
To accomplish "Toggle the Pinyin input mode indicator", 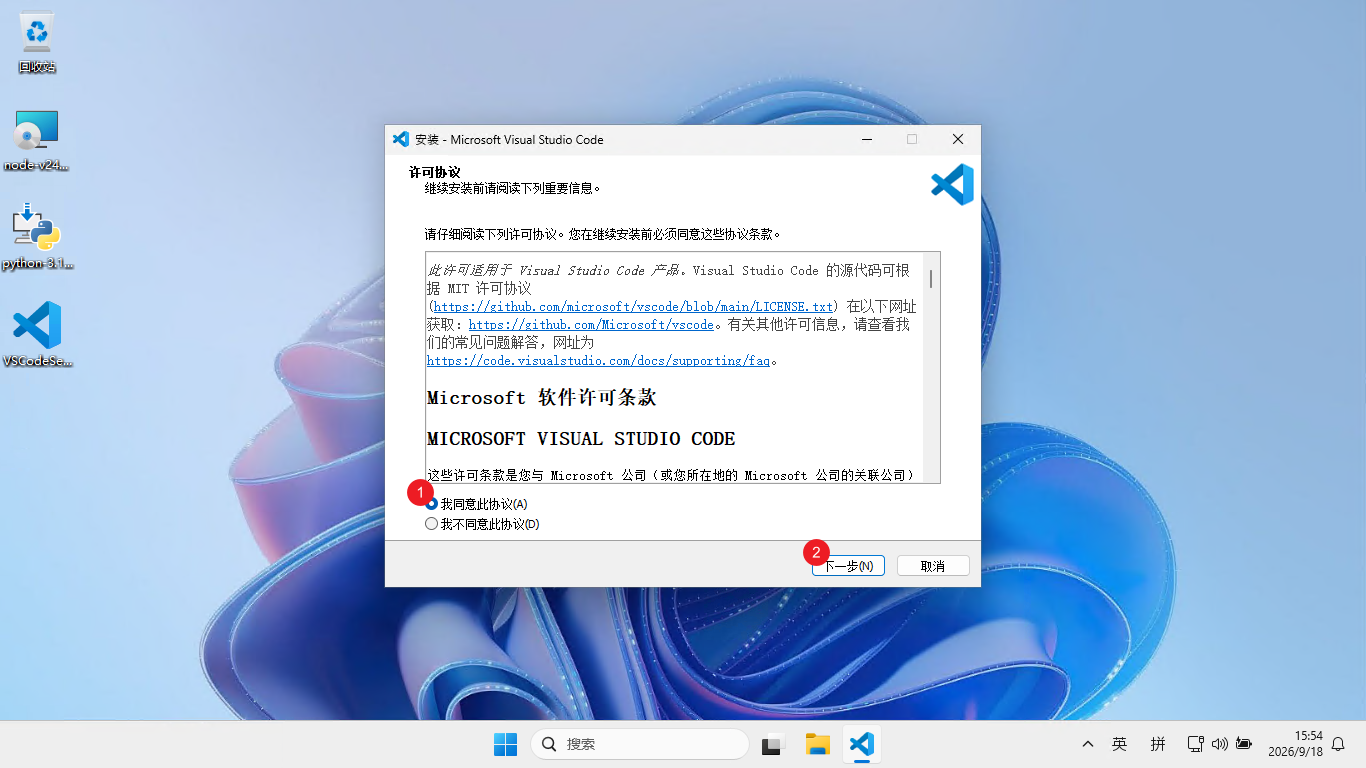I will (x=1158, y=744).
